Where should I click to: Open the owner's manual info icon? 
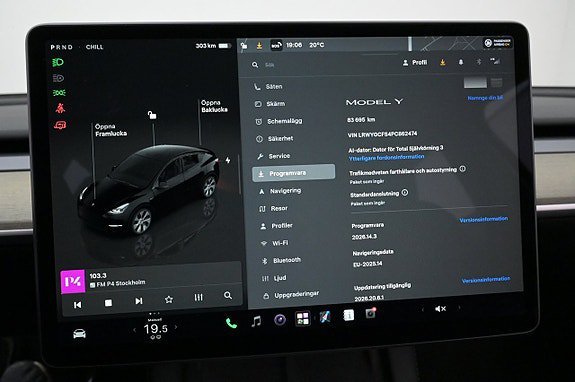(348, 315)
